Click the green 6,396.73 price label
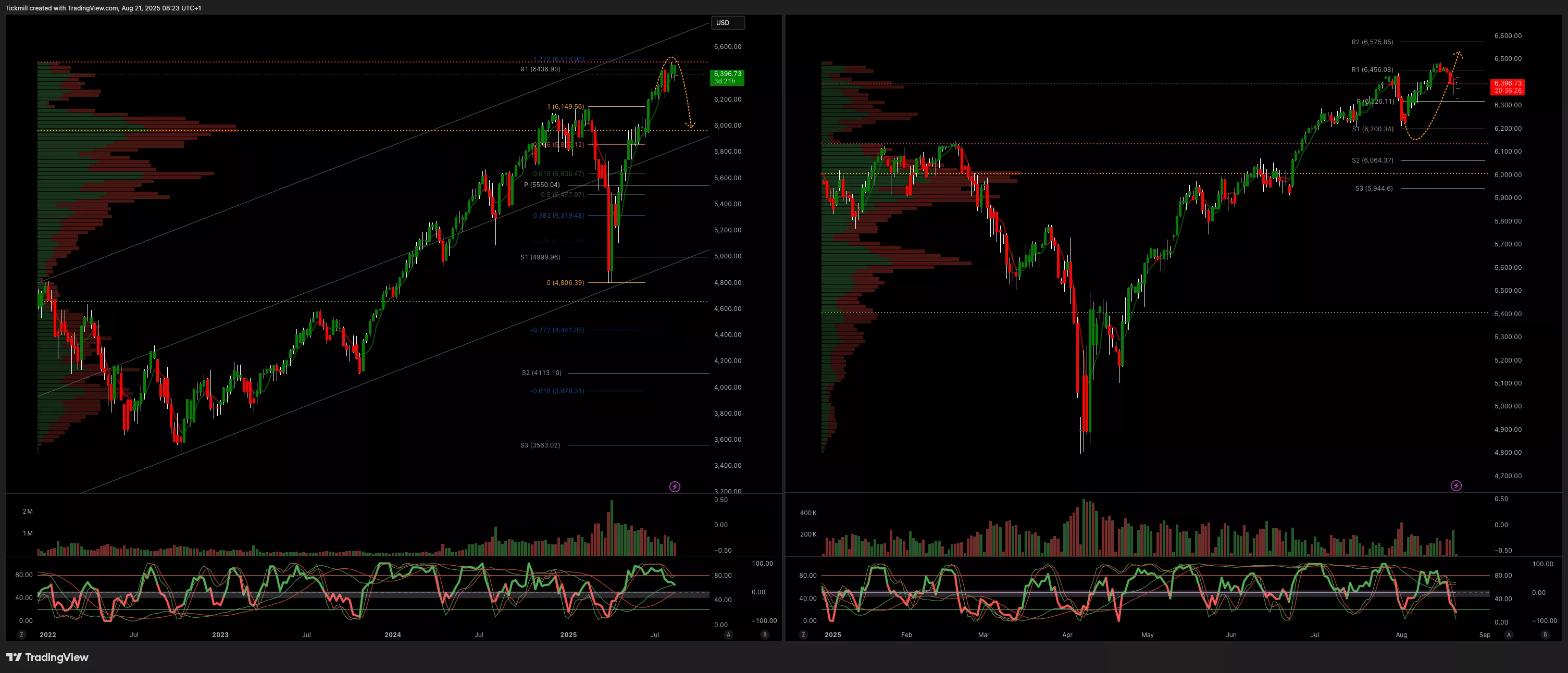This screenshot has width=1568, height=673. [x=727, y=77]
